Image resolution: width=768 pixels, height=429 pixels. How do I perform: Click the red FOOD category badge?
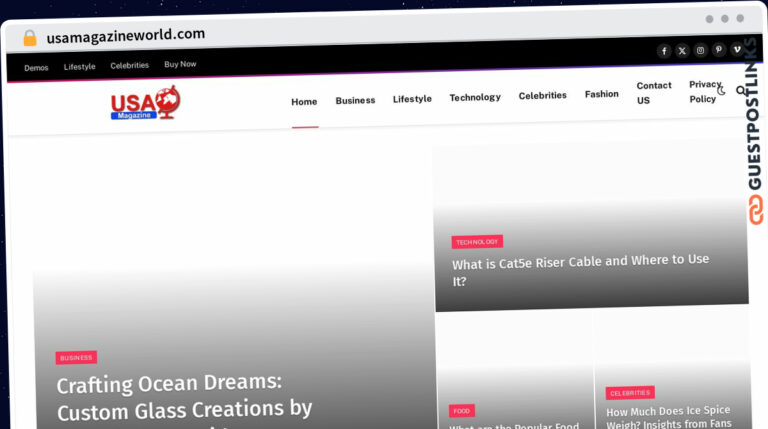(461, 411)
